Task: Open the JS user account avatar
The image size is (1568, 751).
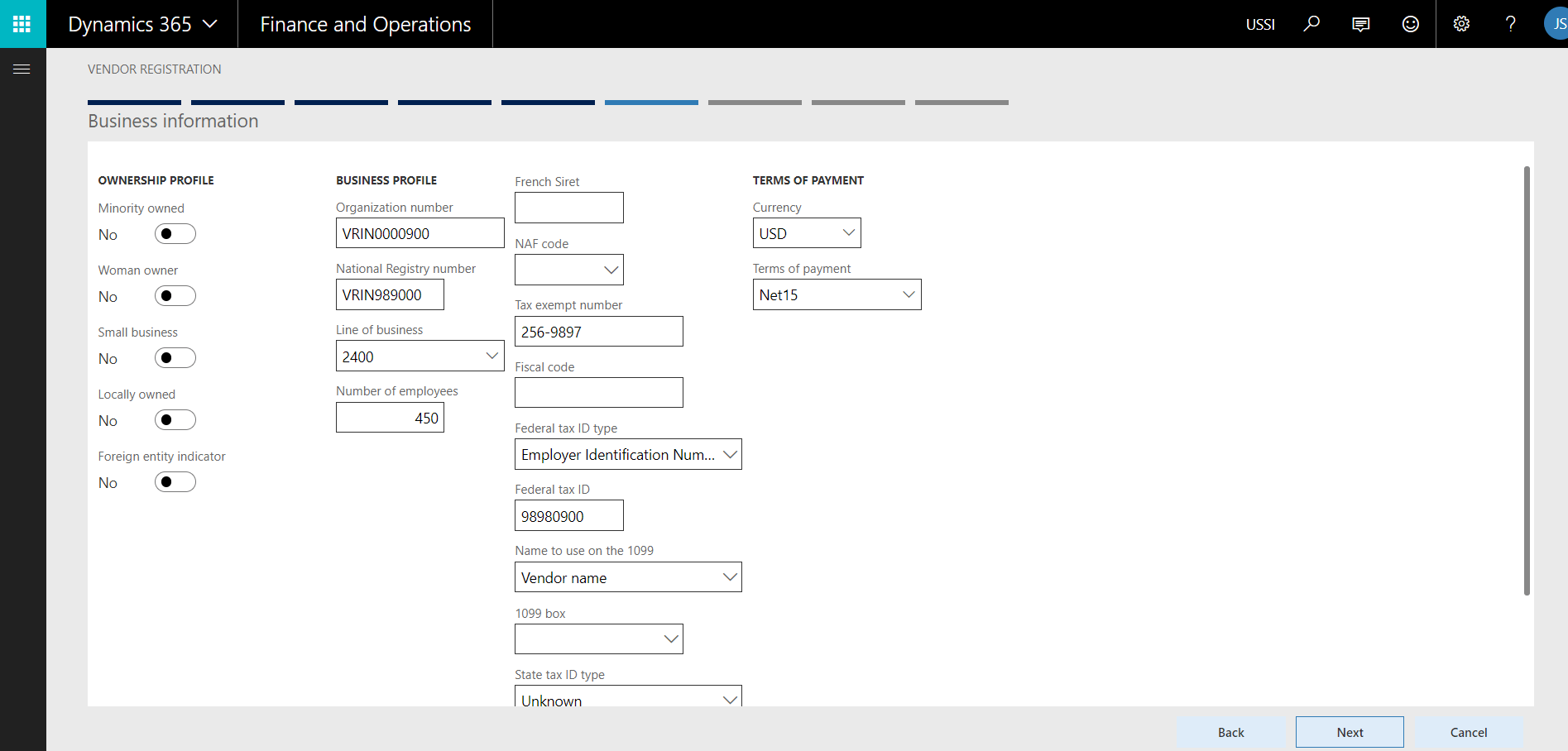Action: pyautogui.click(x=1557, y=23)
